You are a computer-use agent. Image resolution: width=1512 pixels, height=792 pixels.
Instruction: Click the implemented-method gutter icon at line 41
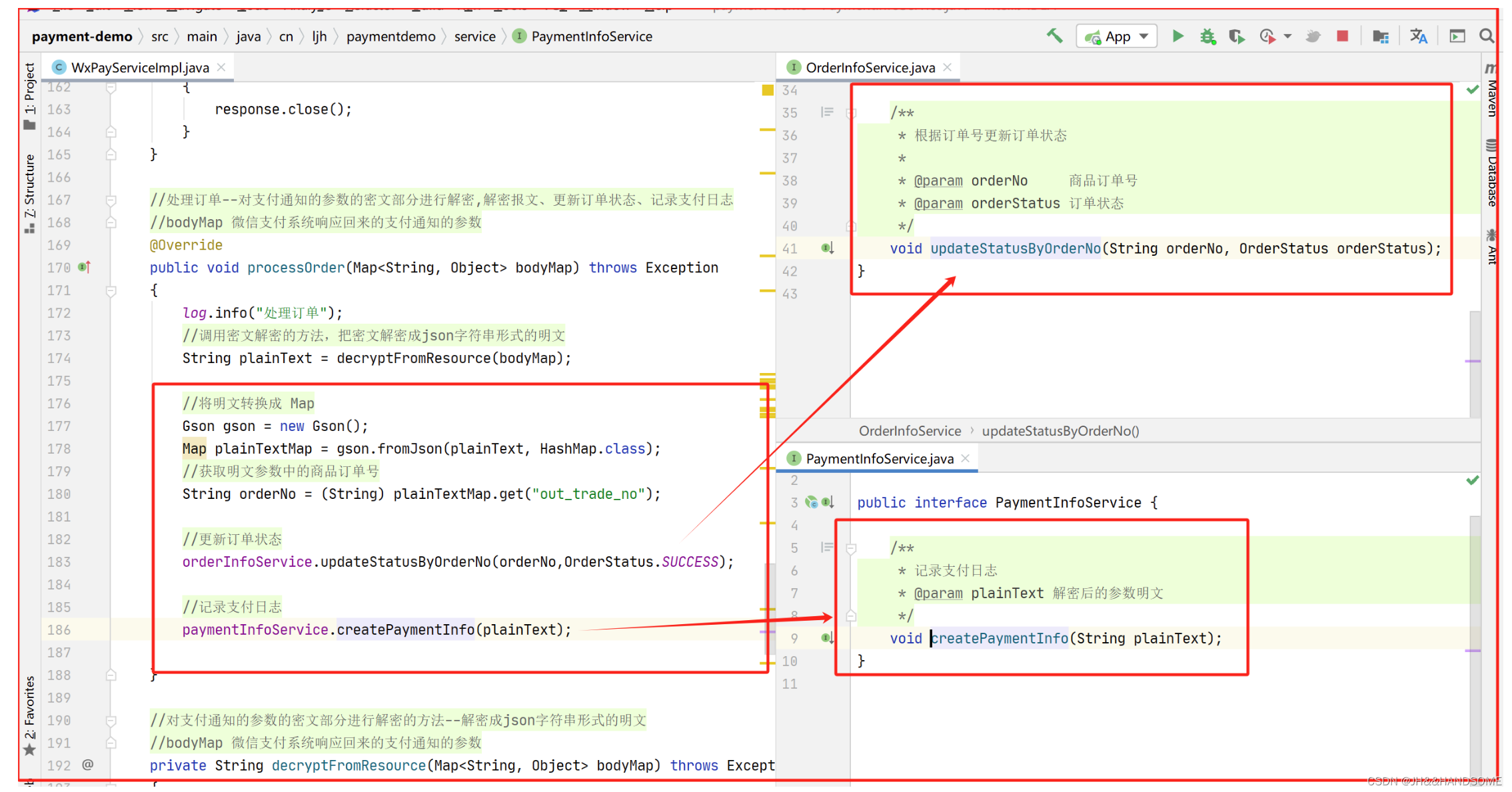coord(828,248)
